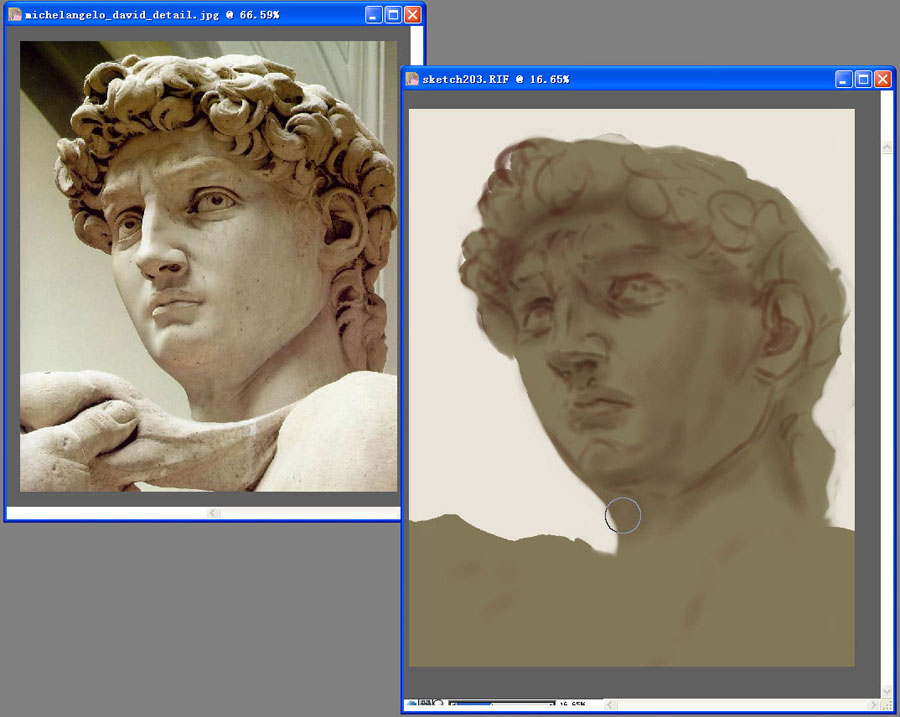The image size is (900, 717).
Task: Click the sketch203.RIF @ 16.65% title text
Action: (x=496, y=79)
